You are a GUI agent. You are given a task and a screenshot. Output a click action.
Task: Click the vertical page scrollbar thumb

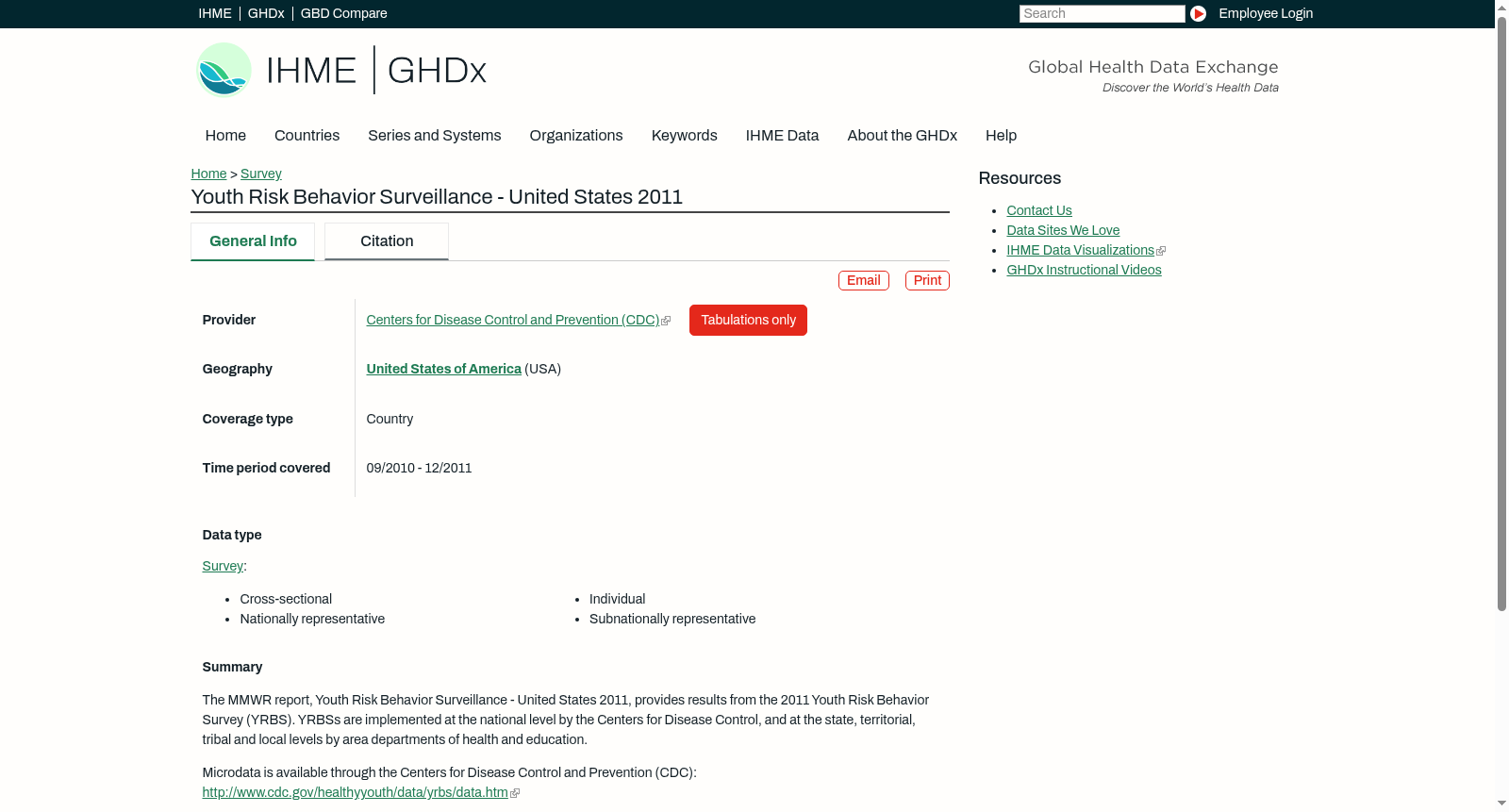pyautogui.click(x=1501, y=314)
